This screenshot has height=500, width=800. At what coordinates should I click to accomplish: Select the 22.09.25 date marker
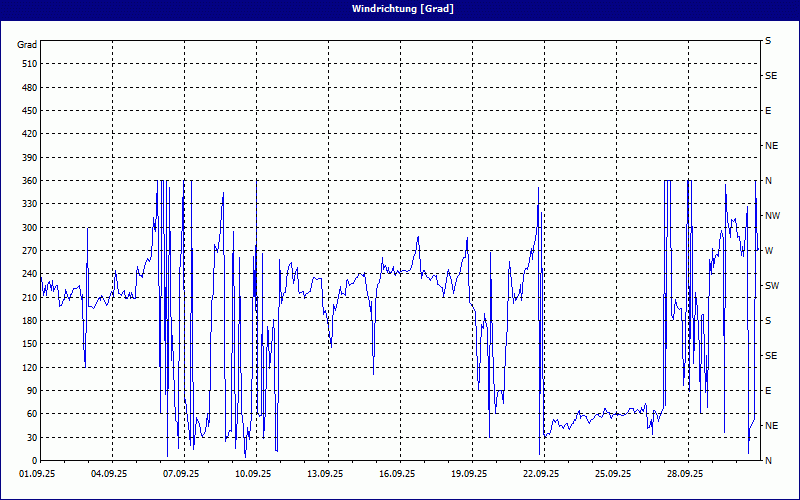(541, 474)
